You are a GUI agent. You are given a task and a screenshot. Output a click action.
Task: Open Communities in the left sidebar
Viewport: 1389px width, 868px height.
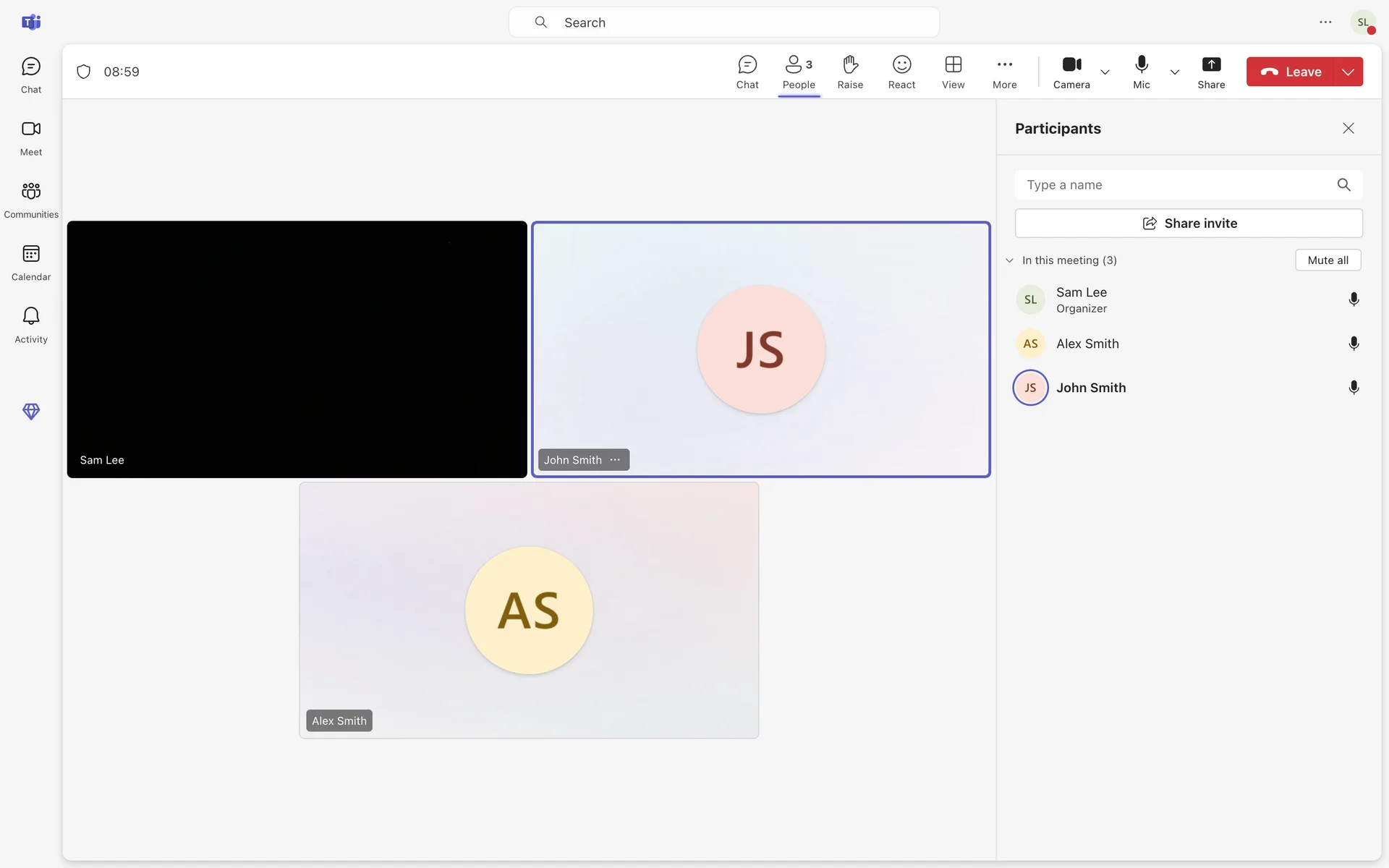point(31,199)
